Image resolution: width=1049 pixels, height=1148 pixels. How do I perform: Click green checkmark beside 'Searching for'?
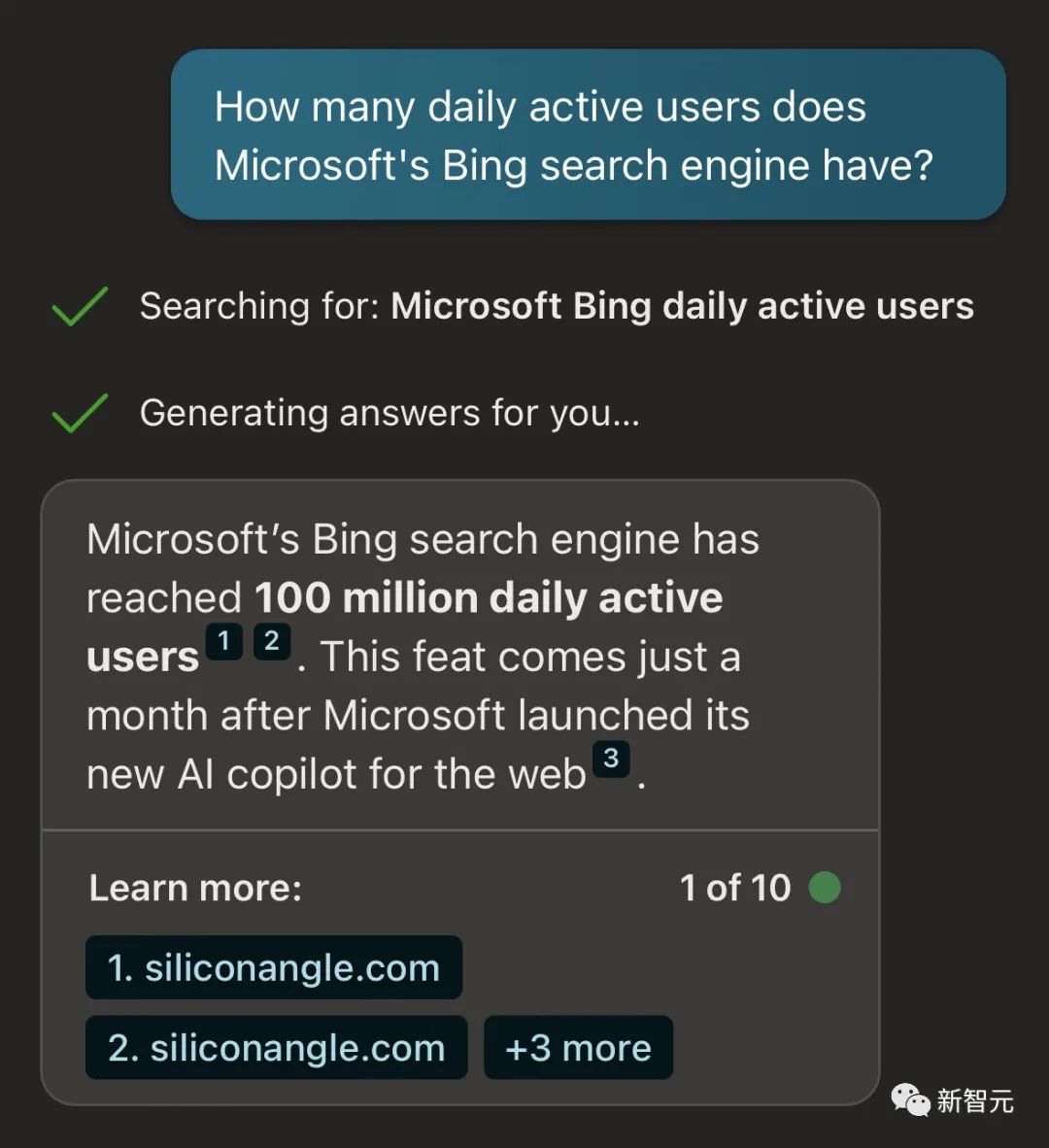pos(80,306)
